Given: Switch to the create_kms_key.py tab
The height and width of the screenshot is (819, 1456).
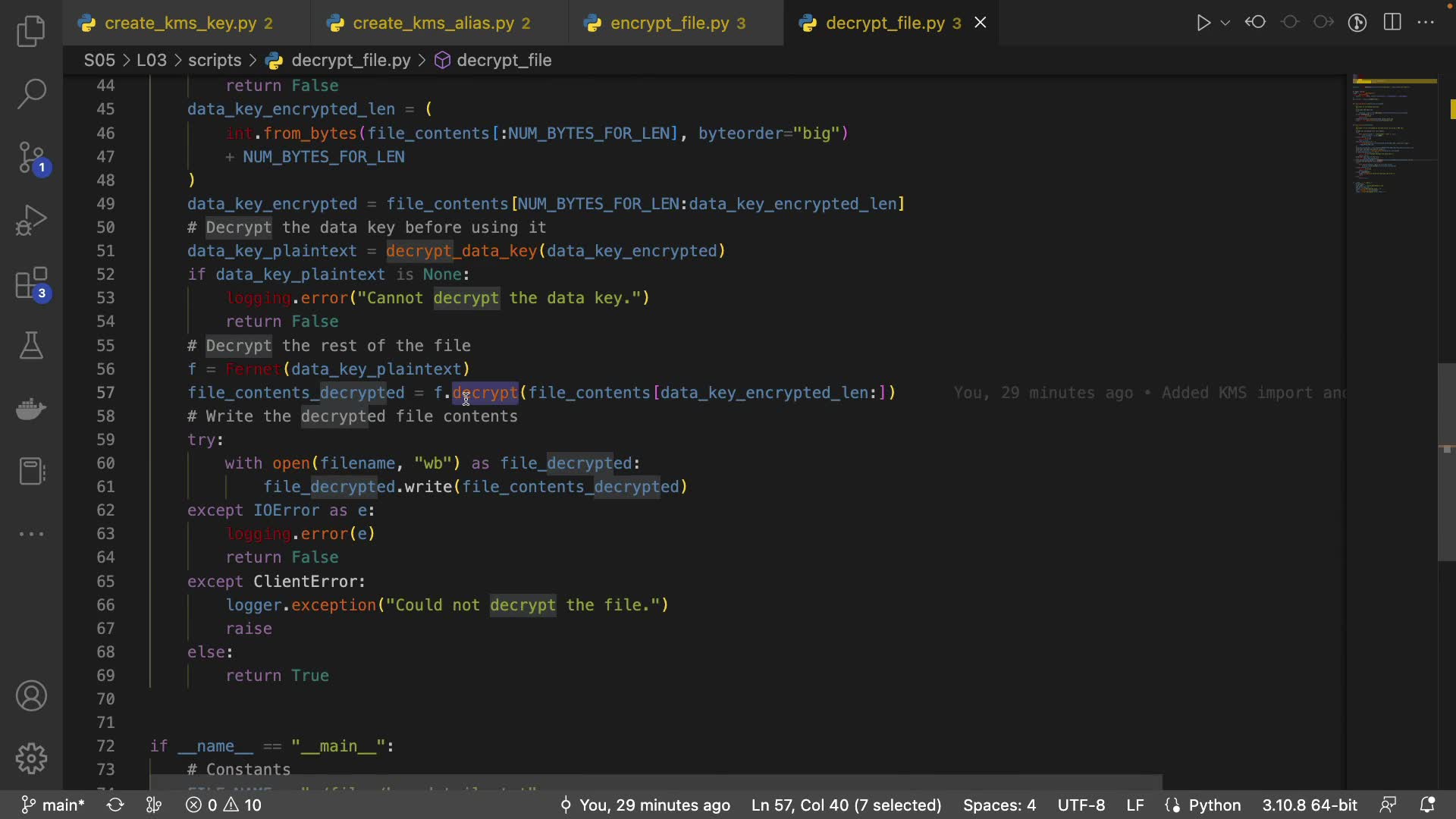Looking at the screenshot, I should coord(180,24).
